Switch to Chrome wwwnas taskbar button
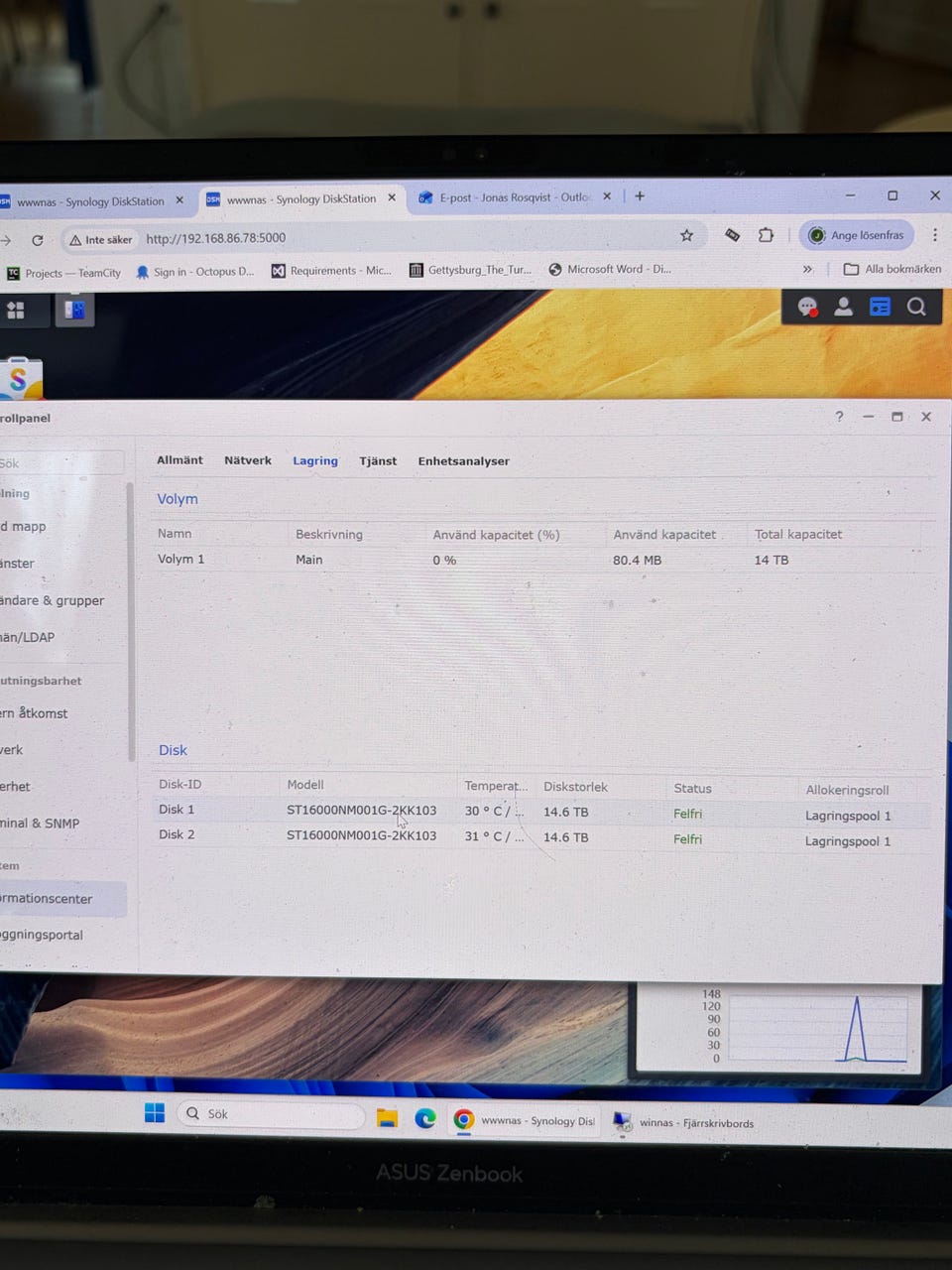 coord(525,1120)
